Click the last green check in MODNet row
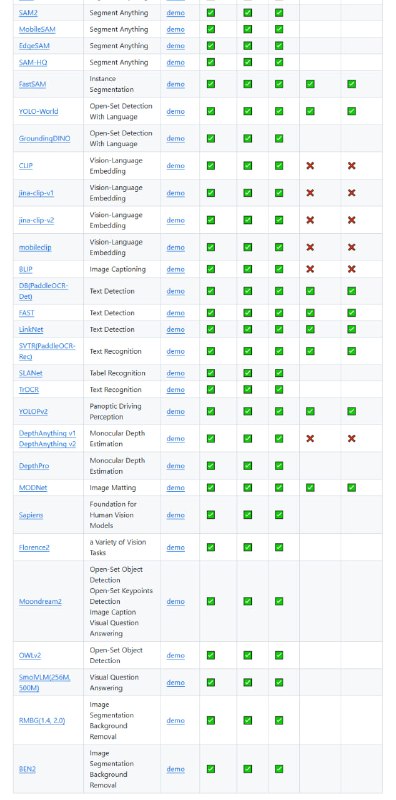This screenshot has height=800, width=396. [x=351, y=488]
